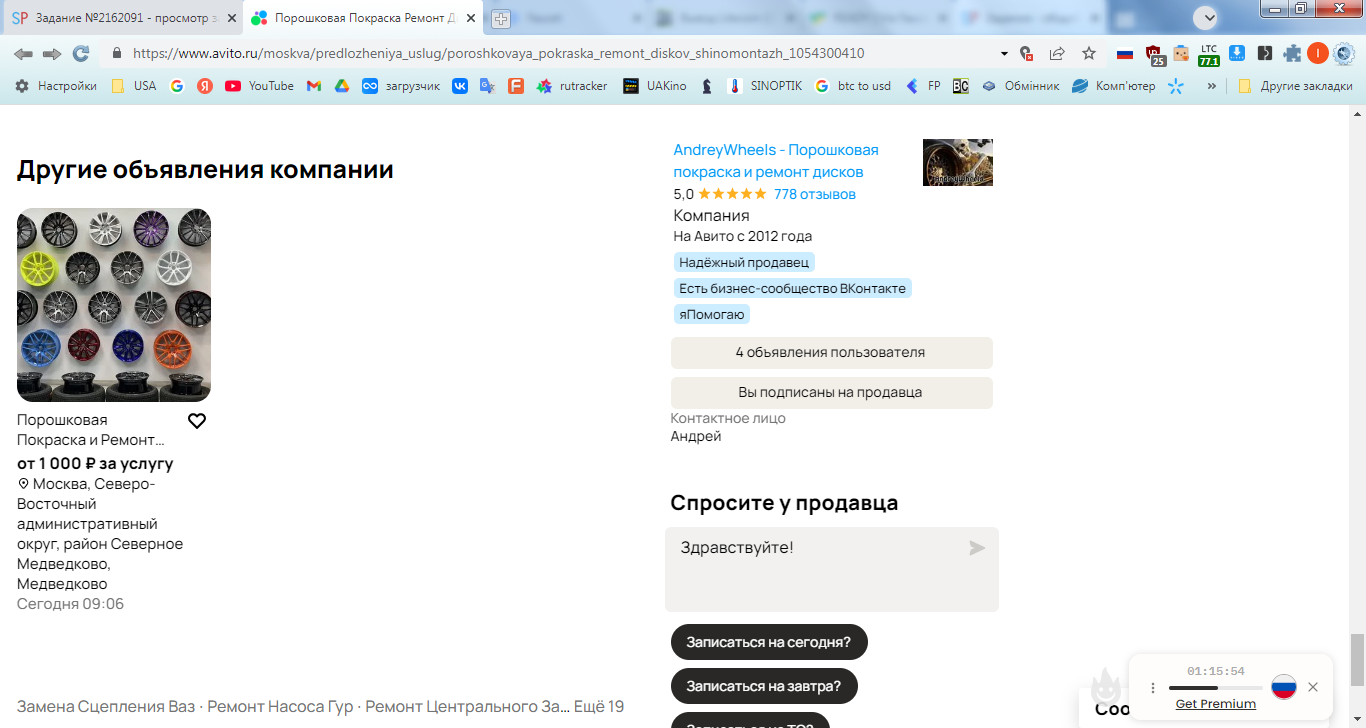This screenshot has height=728, width=1366.
Task: Open the Google Translate bookmark icon
Action: pos(487,86)
